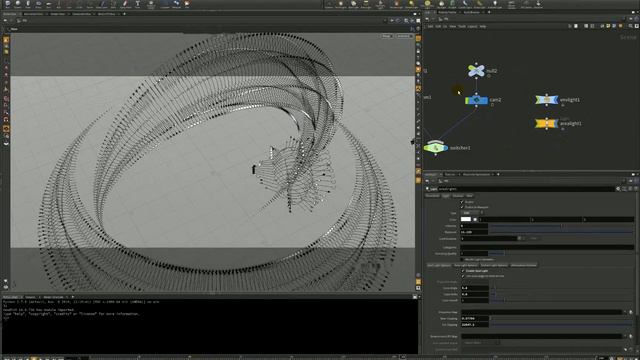Toggle the Enable in Viewport checkbox

pos(462,207)
